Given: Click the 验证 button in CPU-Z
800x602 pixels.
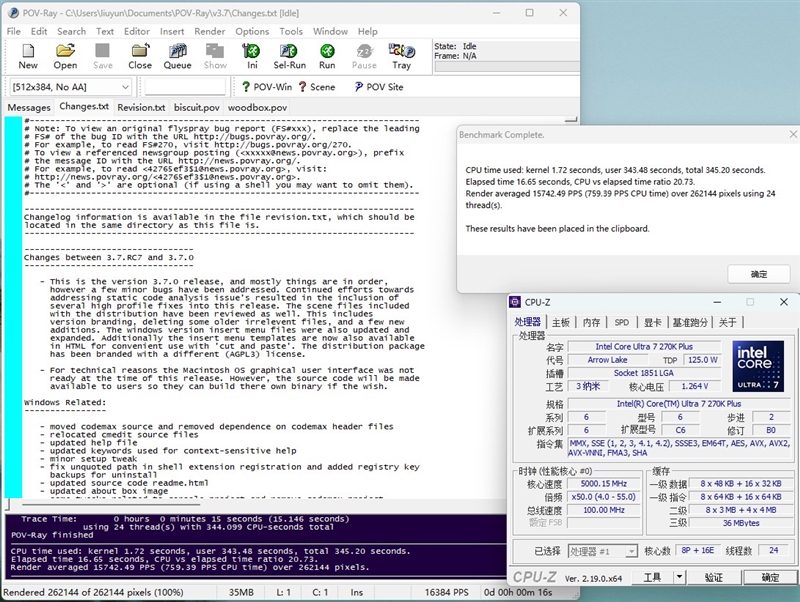Looking at the screenshot, I should tap(713, 577).
